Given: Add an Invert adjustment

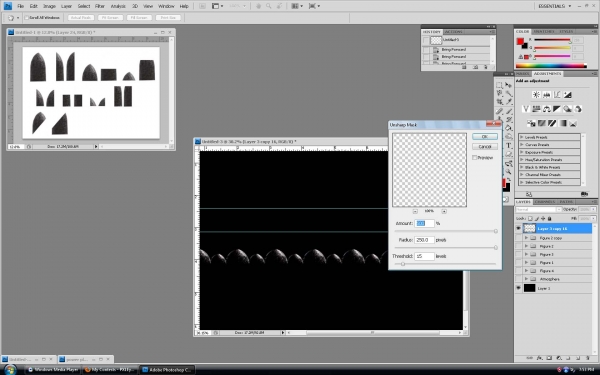Looking at the screenshot, I should [531, 123].
